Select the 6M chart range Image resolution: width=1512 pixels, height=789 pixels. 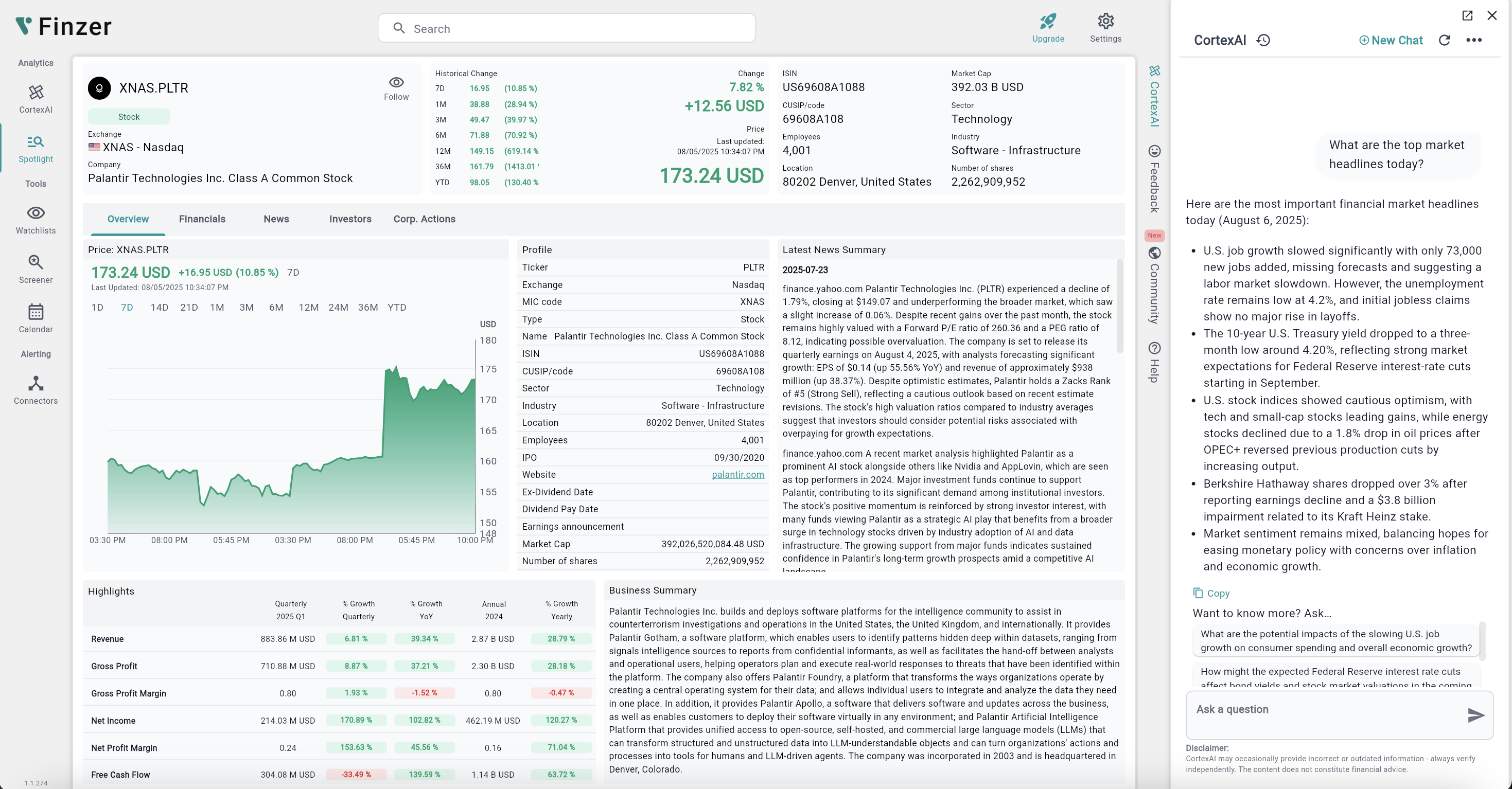pos(276,308)
